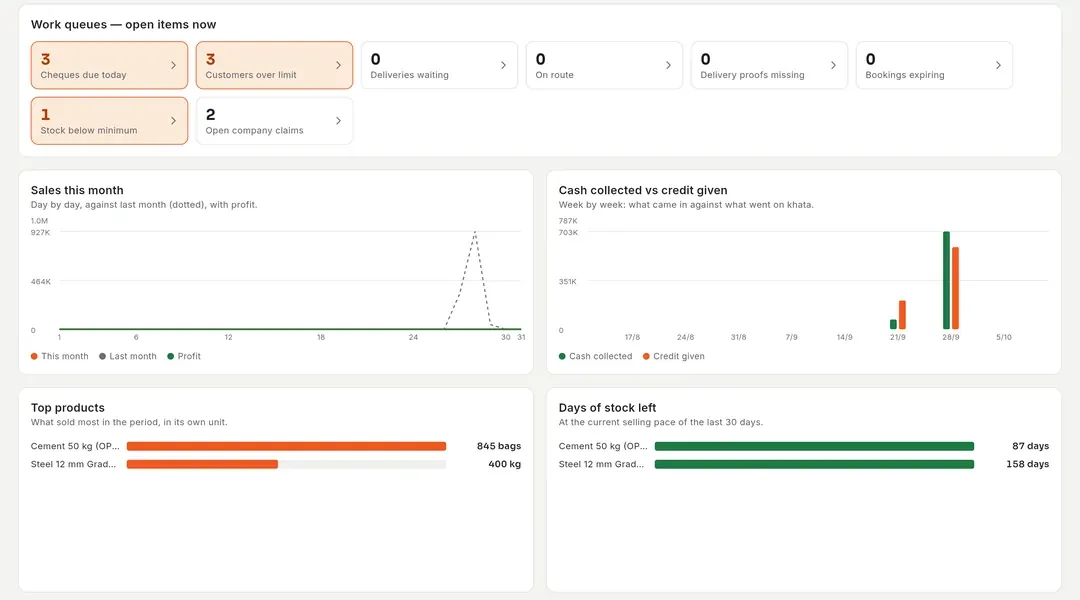Image resolution: width=1080 pixels, height=600 pixels.
Task: Toggle the This month legend entry
Action: (x=59, y=356)
